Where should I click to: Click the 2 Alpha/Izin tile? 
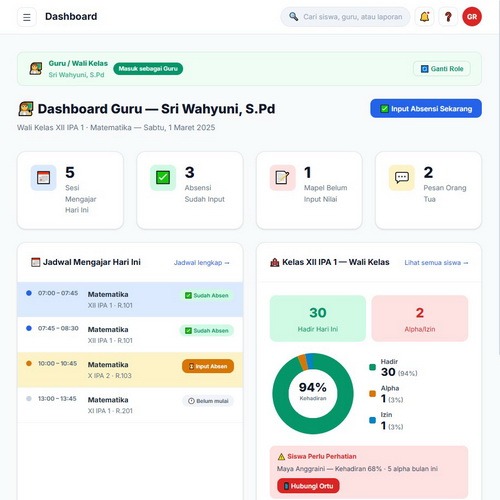coord(420,318)
